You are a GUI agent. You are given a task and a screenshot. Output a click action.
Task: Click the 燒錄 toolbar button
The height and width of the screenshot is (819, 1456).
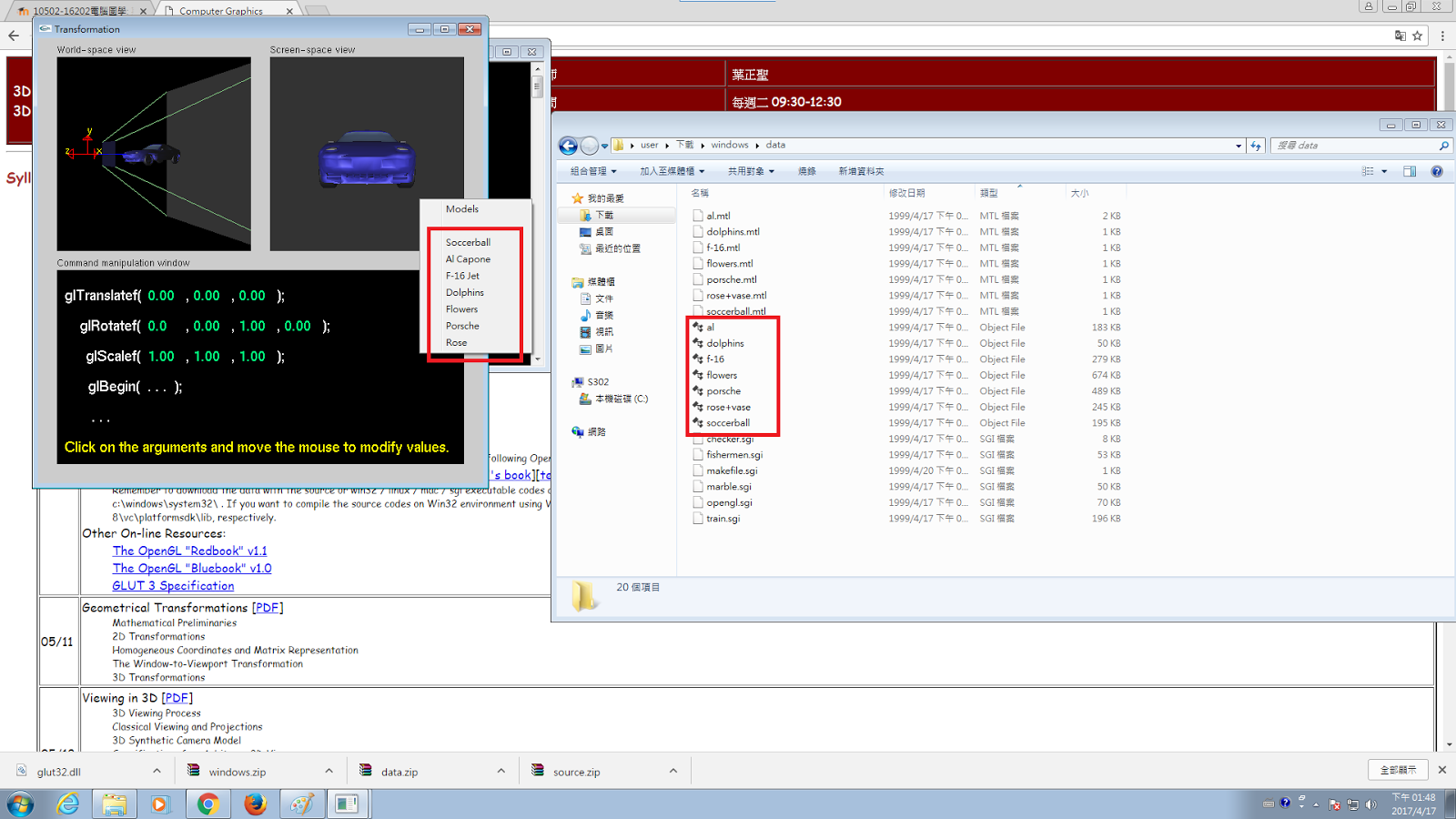click(806, 171)
